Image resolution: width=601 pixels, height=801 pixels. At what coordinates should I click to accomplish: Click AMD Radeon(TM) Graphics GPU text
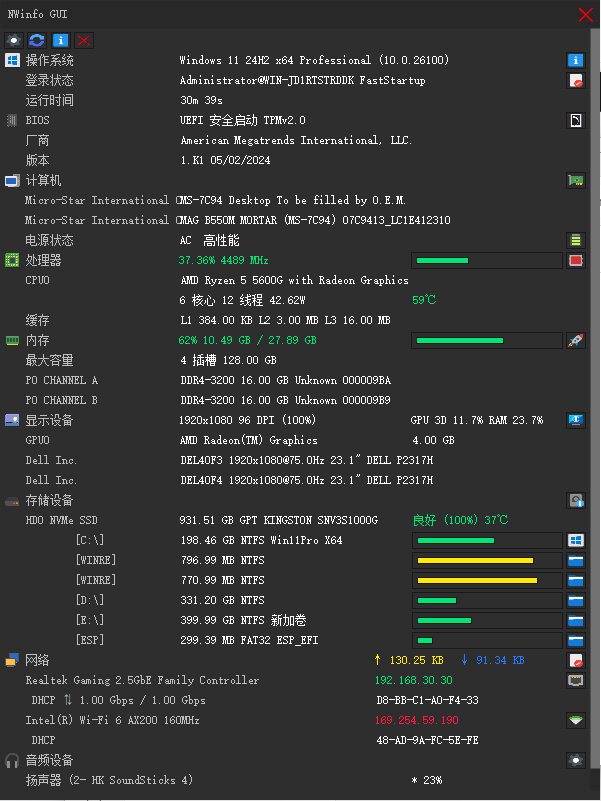point(249,440)
